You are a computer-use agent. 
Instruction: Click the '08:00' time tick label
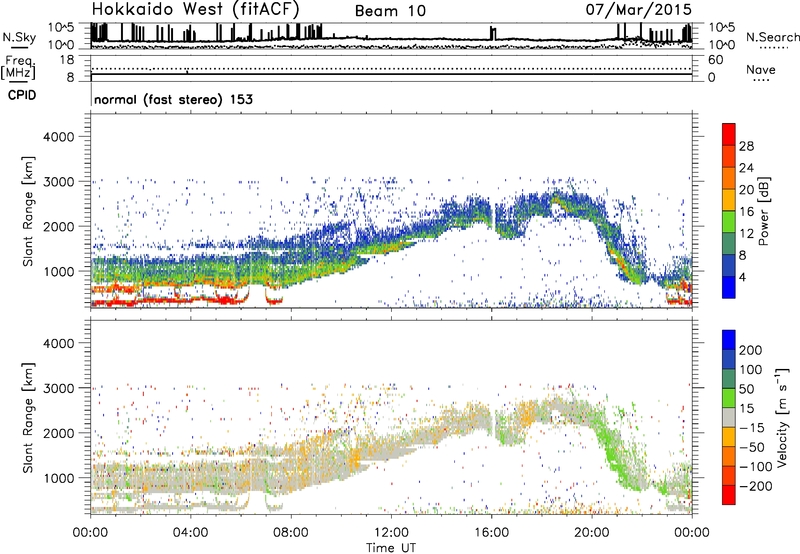click(x=290, y=533)
